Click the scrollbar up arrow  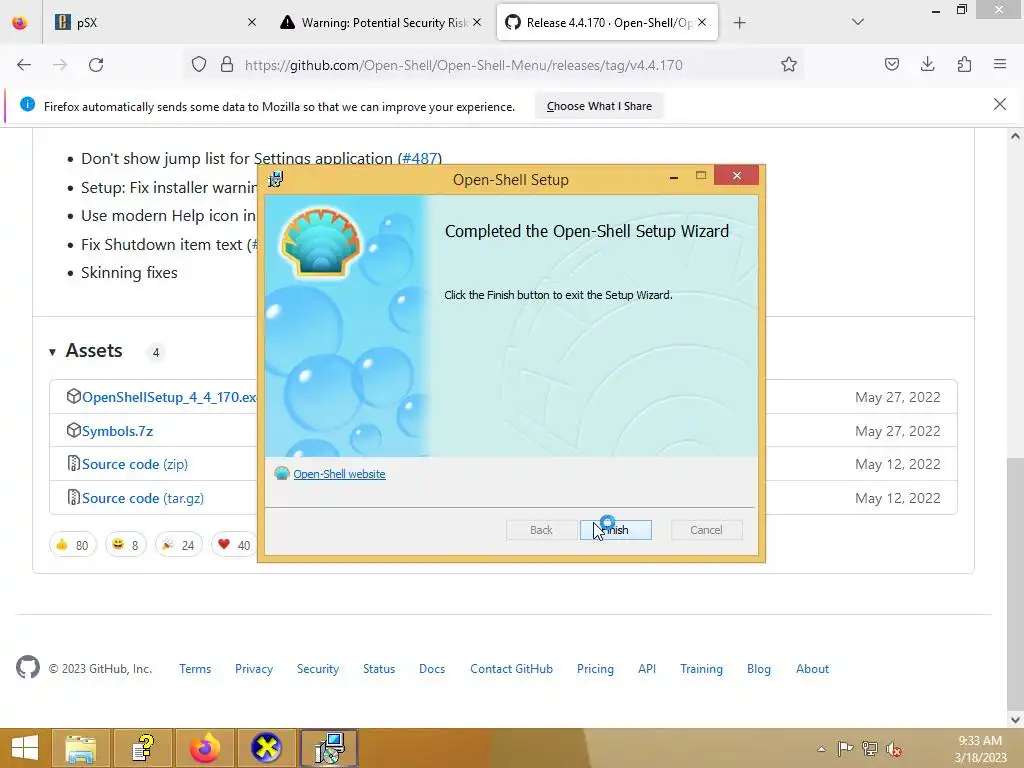1014,136
